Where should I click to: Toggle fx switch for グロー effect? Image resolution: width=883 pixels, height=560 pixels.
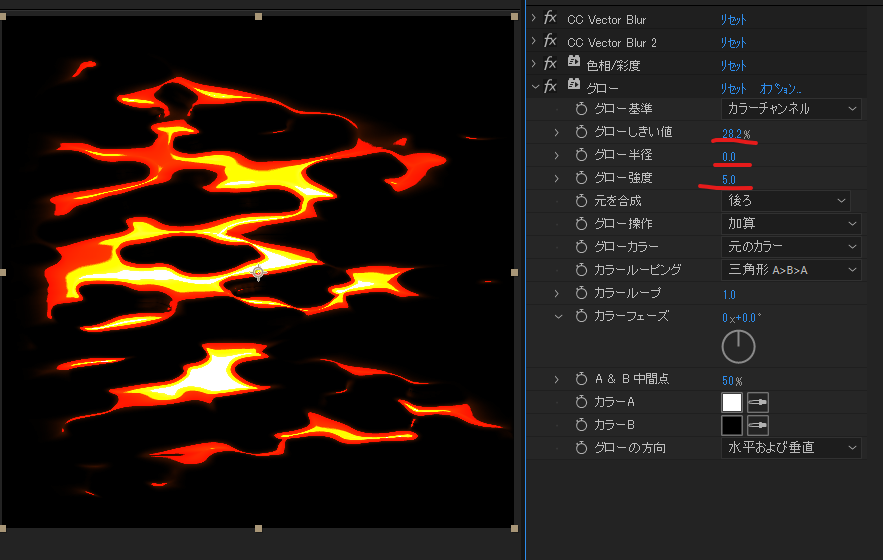click(550, 87)
